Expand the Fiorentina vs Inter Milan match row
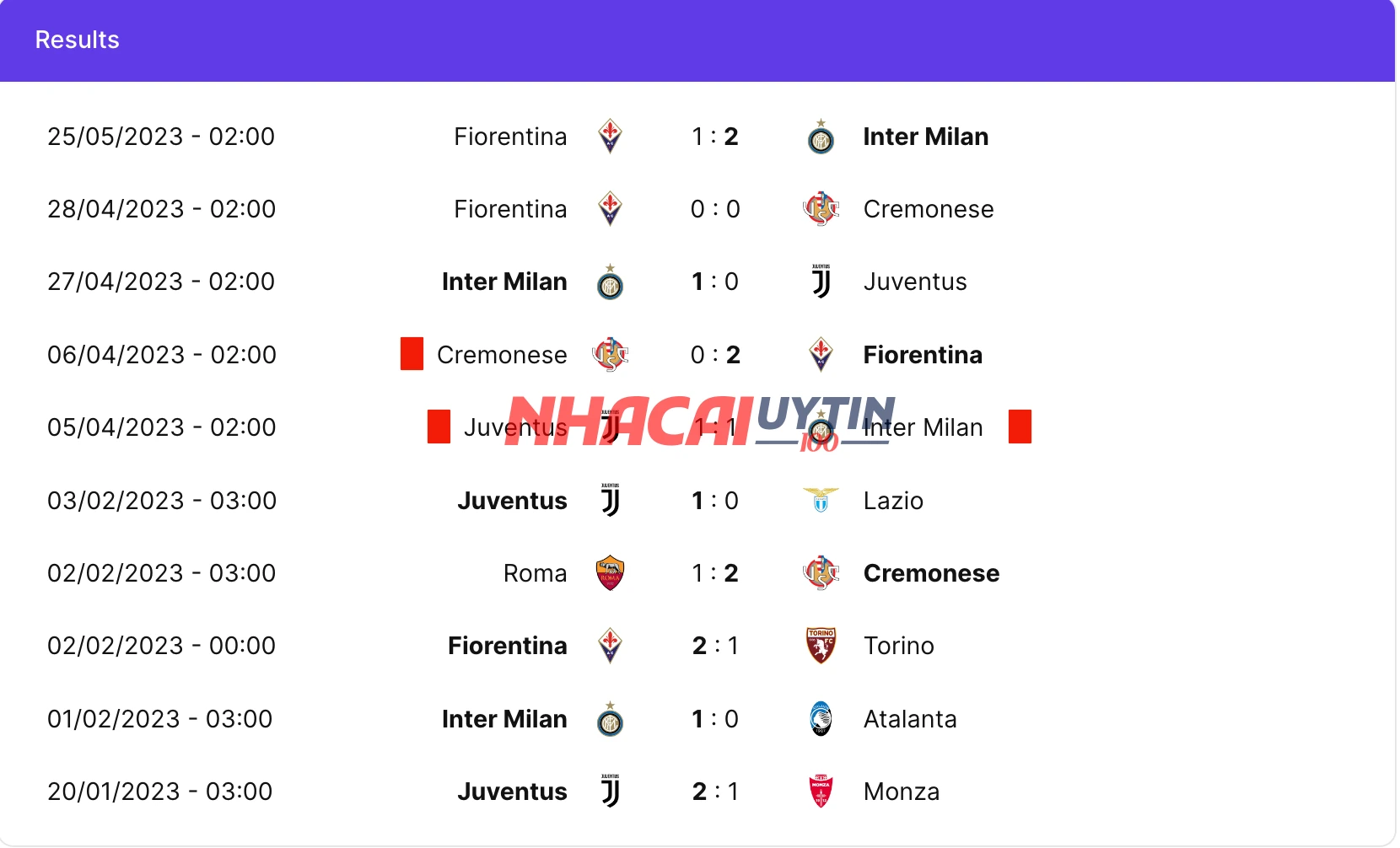The height and width of the screenshot is (848, 1400). click(x=700, y=137)
